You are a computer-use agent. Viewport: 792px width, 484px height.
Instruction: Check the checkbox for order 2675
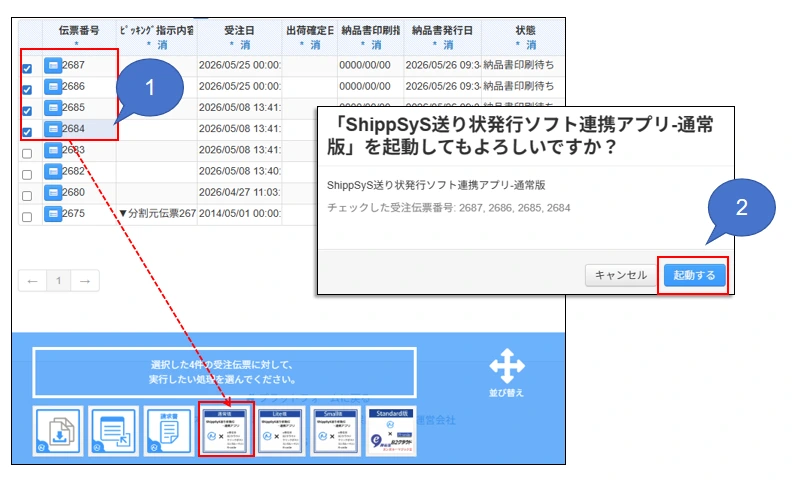coord(27,217)
